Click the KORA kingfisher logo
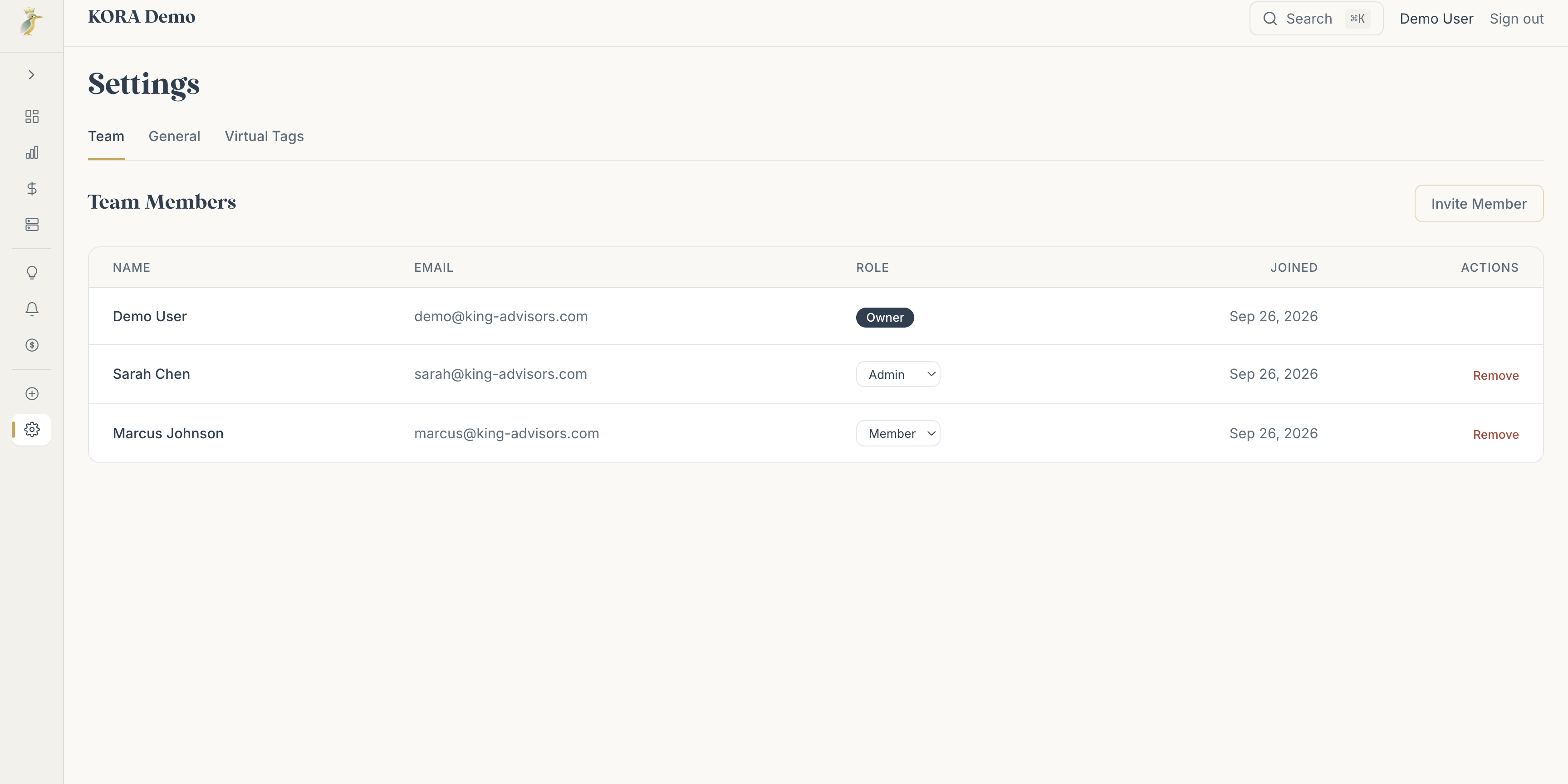The image size is (1568, 784). click(x=31, y=22)
